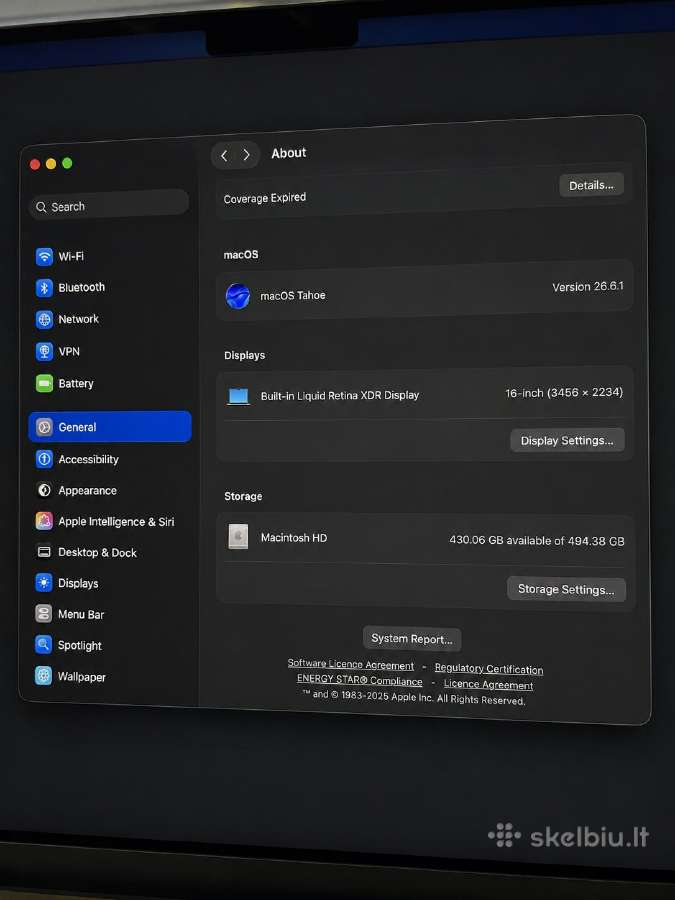Viewport: 675px width, 900px height.
Task: Click the 'Version 26.6.1' text
Action: click(588, 286)
